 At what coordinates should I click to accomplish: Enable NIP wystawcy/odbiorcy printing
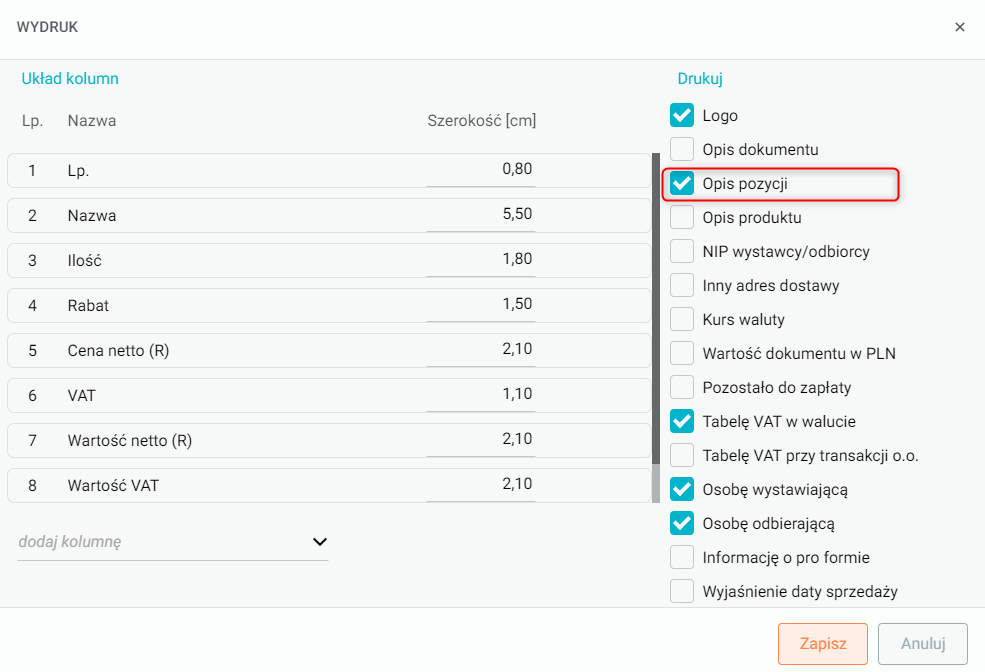682,251
